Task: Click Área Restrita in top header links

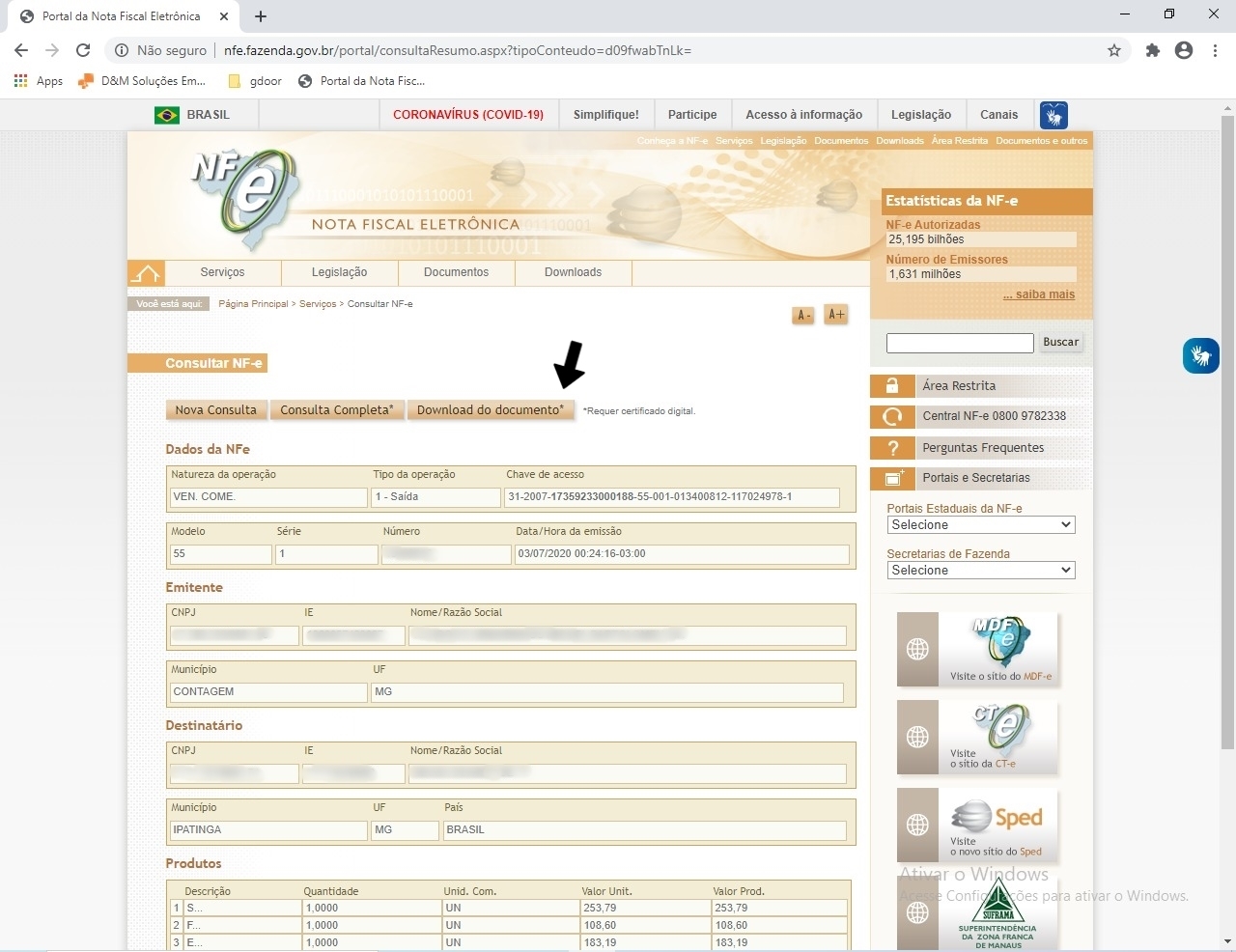Action: 959,141
